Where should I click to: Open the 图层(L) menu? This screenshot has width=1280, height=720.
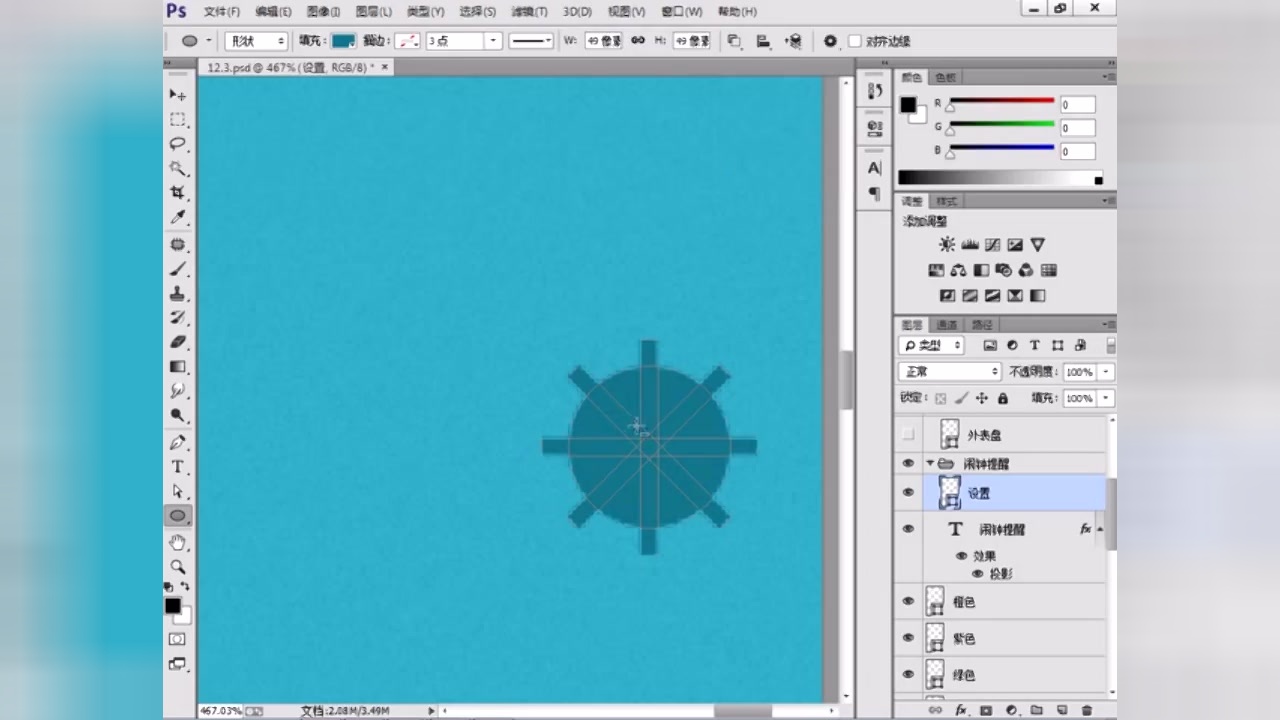tap(374, 11)
